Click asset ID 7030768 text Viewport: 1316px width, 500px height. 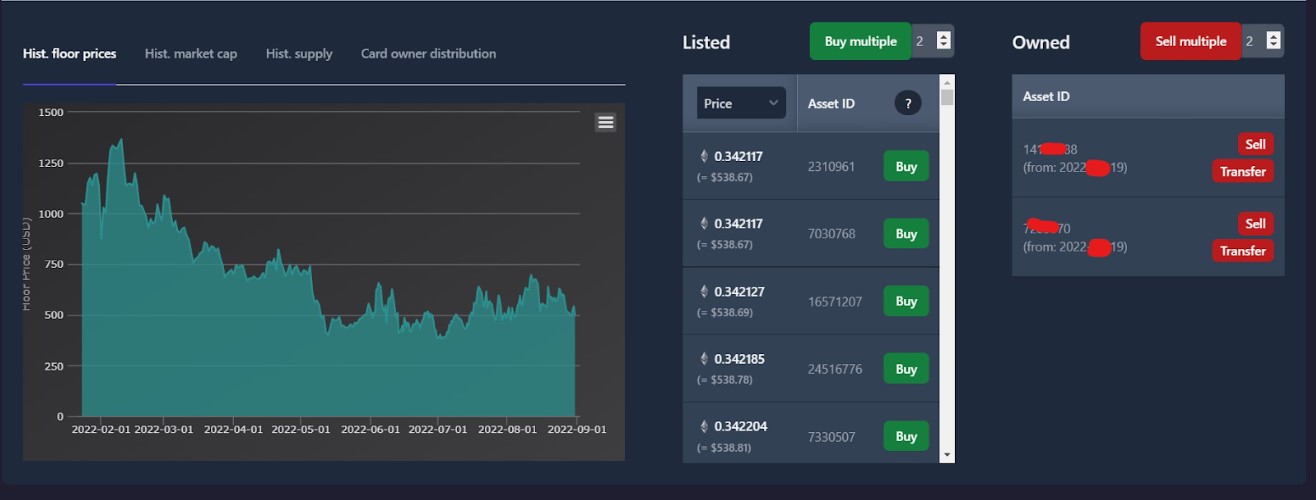[831, 234]
